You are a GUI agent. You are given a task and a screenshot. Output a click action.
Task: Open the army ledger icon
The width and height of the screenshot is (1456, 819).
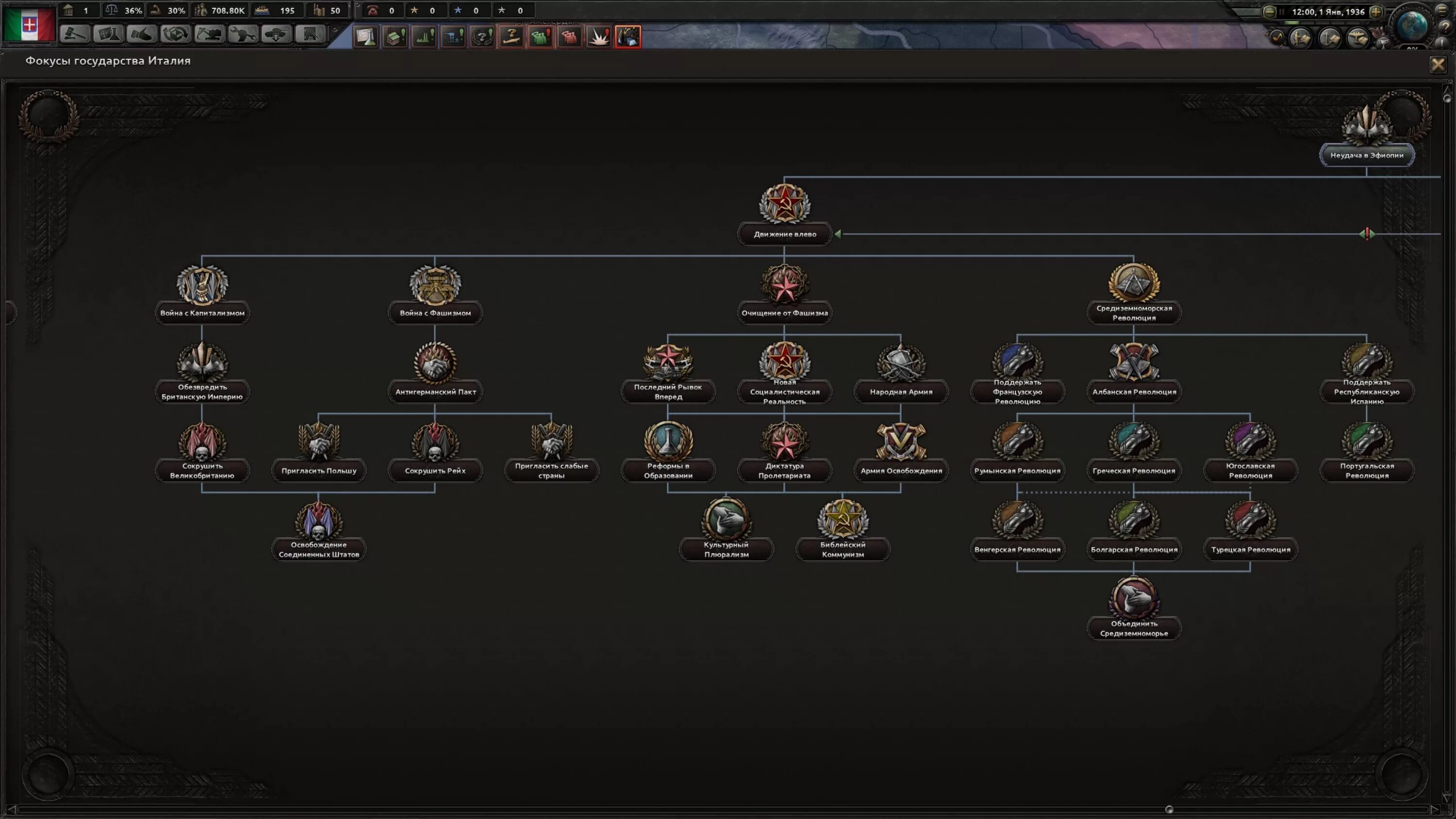pos(1301,38)
